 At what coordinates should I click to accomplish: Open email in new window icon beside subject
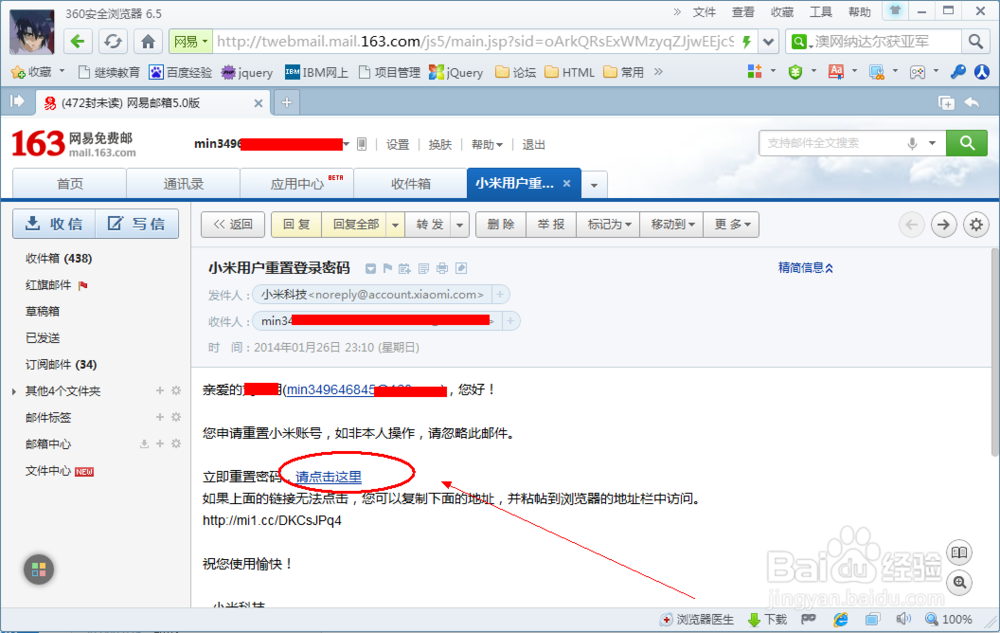tap(461, 268)
